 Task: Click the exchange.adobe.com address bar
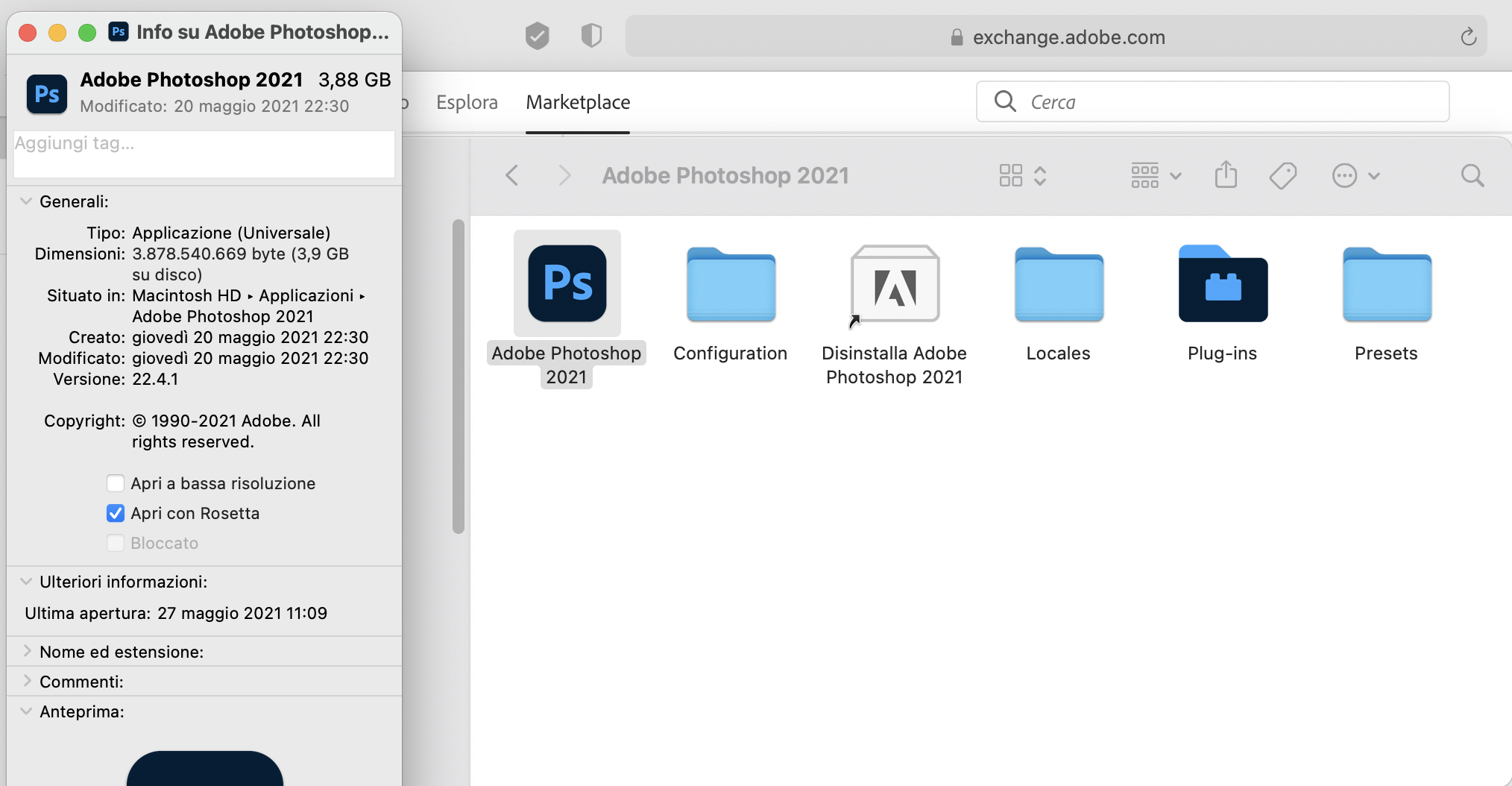coord(1056,37)
